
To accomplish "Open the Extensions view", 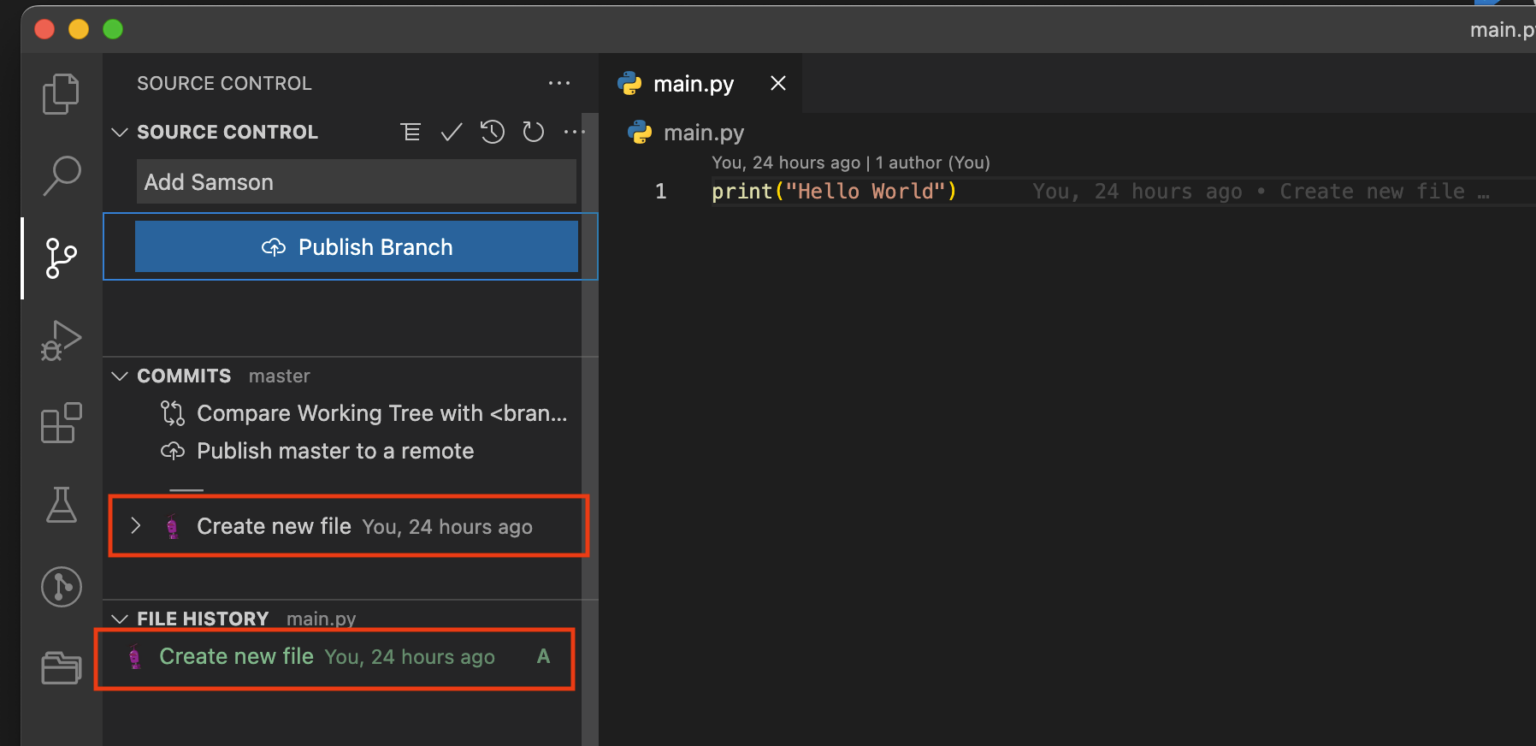I will click(x=60, y=423).
